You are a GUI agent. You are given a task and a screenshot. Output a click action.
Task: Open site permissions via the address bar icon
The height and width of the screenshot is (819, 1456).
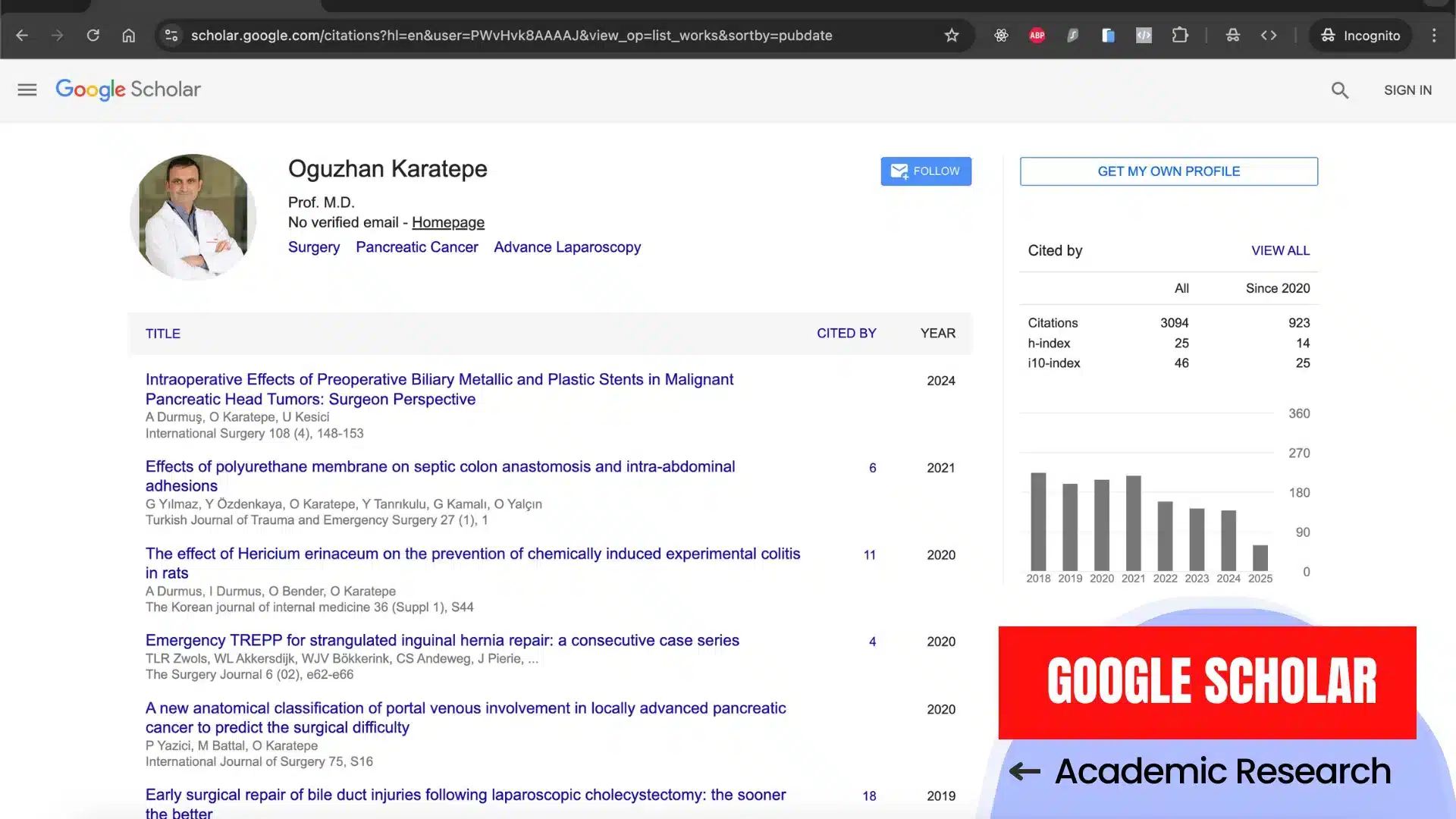pyautogui.click(x=171, y=35)
